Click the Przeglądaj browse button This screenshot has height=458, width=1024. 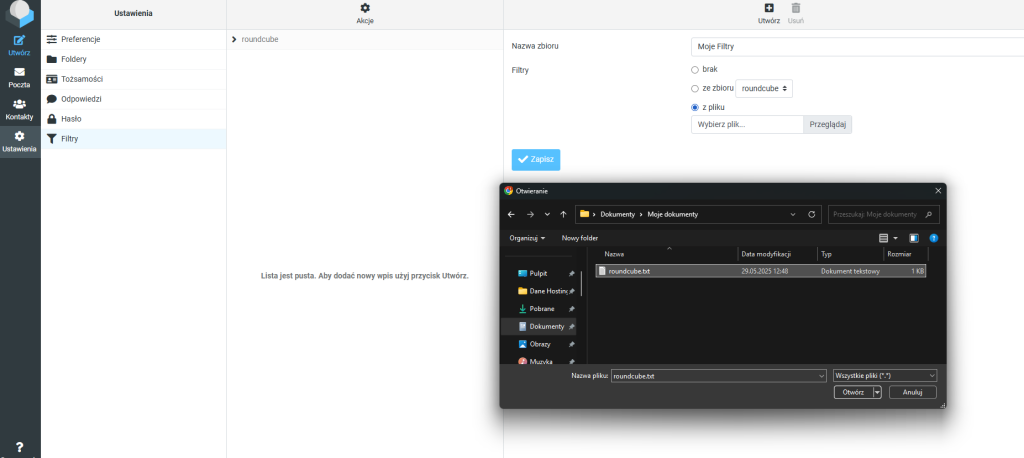pos(827,124)
